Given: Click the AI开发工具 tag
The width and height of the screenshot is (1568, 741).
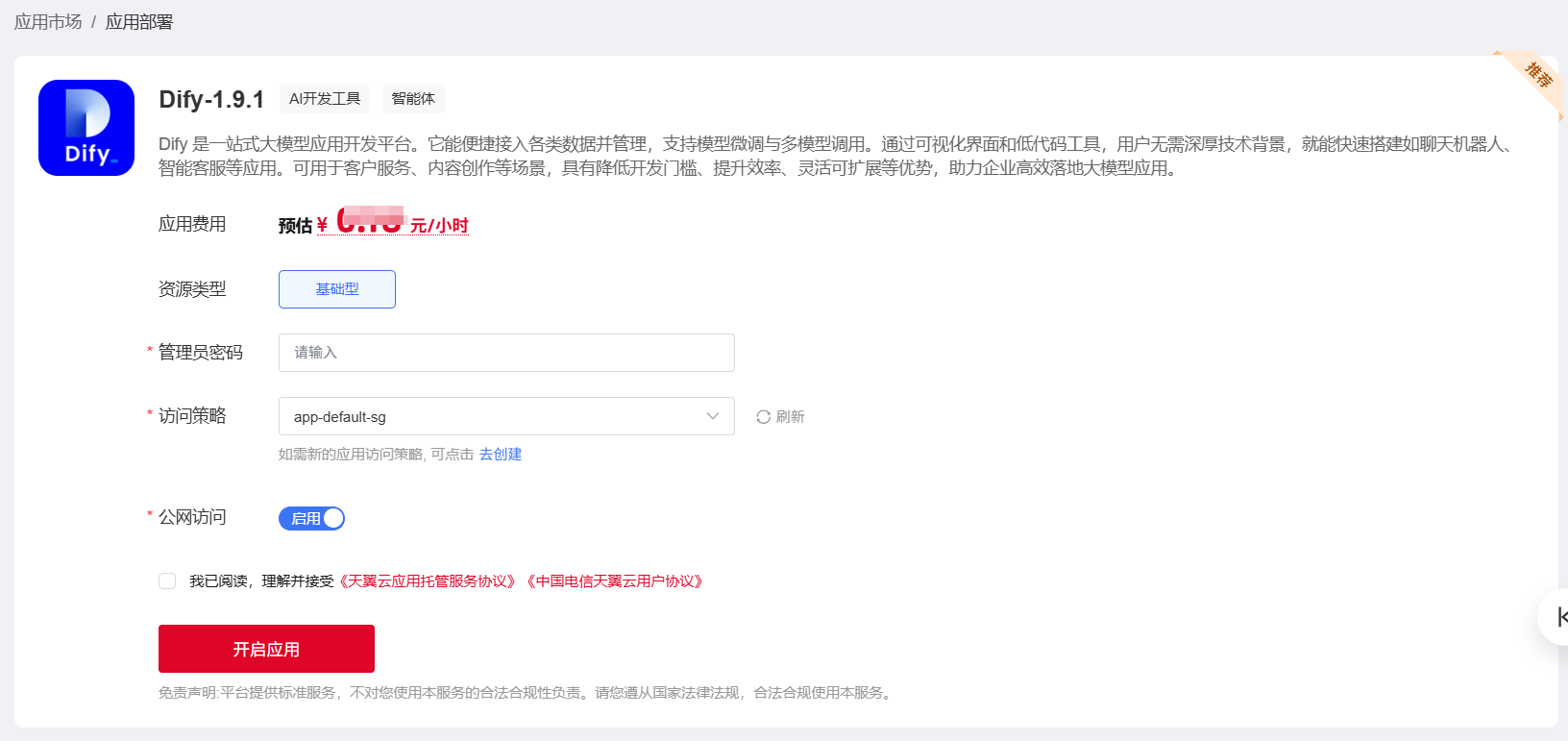Looking at the screenshot, I should (x=325, y=99).
